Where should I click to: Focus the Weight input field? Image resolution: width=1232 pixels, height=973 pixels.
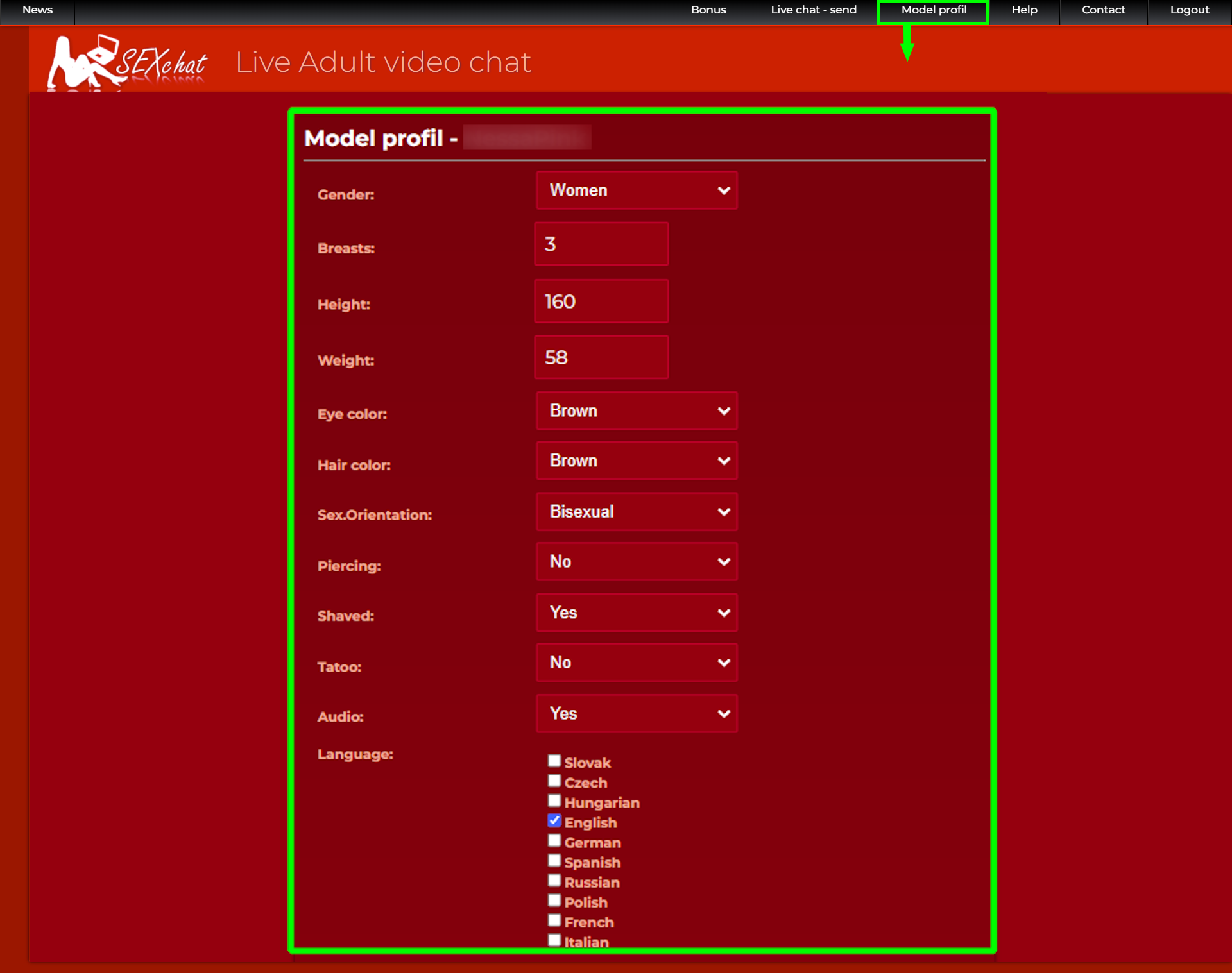[601, 357]
